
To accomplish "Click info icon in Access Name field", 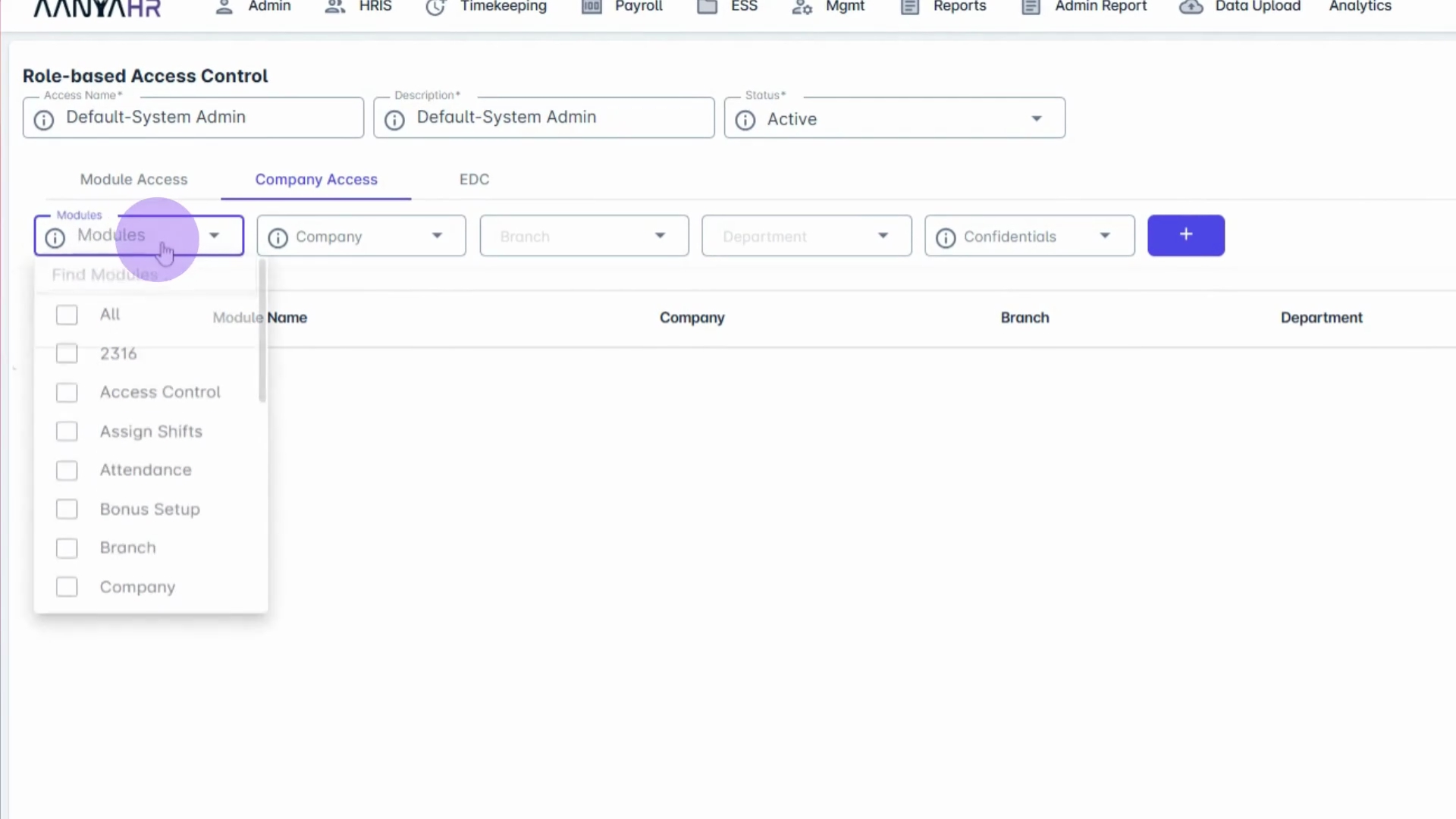I will click(44, 120).
